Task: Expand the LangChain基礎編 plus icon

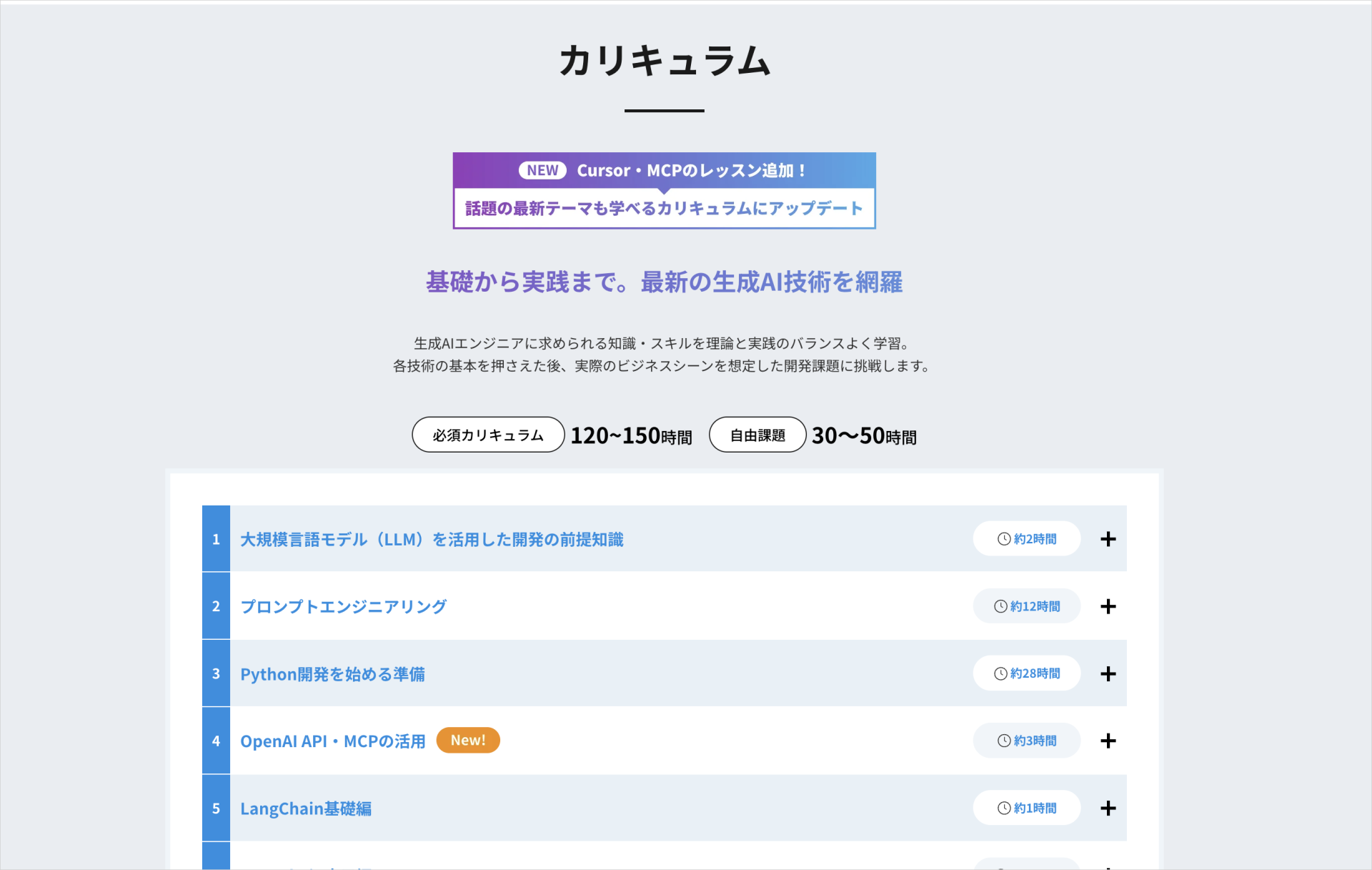Action: [1108, 808]
